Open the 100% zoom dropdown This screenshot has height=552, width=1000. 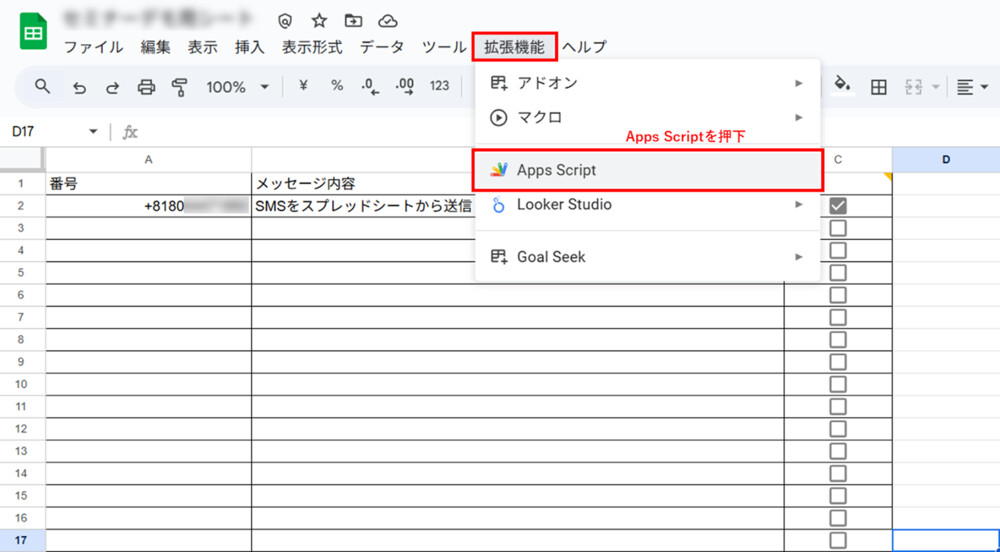point(237,87)
